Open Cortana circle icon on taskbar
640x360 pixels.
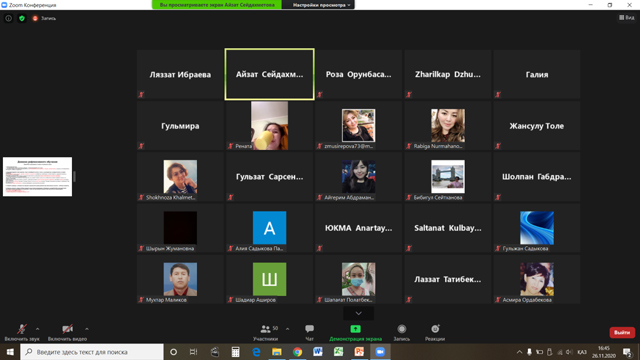[x=173, y=352]
